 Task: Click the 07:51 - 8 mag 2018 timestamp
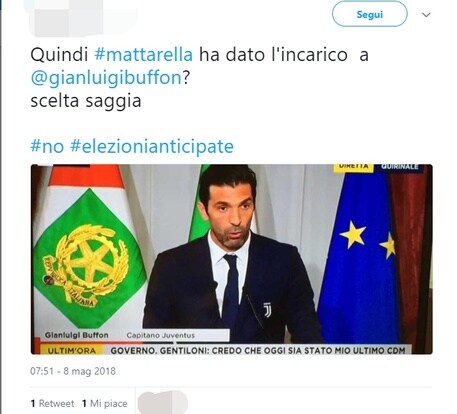[x=73, y=371]
